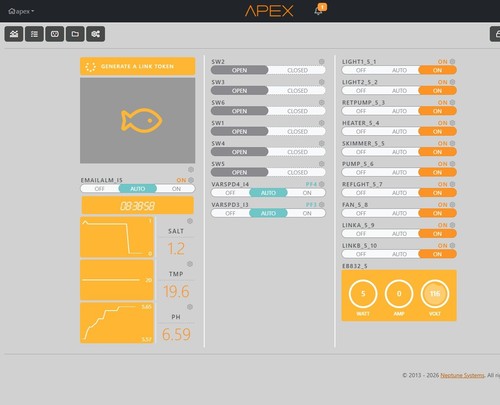
Task: Click the gear icon next to SW1
Action: (x=322, y=123)
